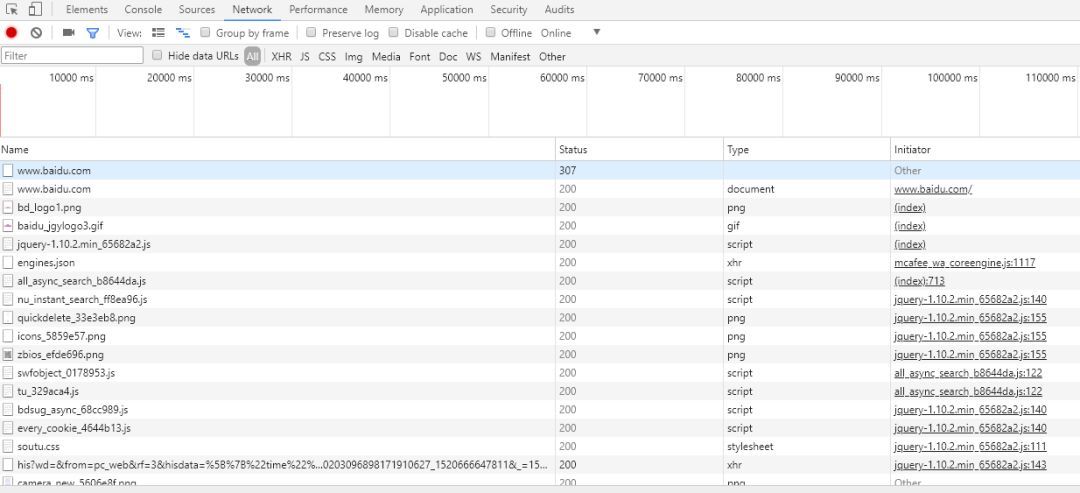Open the Elements tab
The height and width of the screenshot is (493, 1080).
[x=87, y=10]
